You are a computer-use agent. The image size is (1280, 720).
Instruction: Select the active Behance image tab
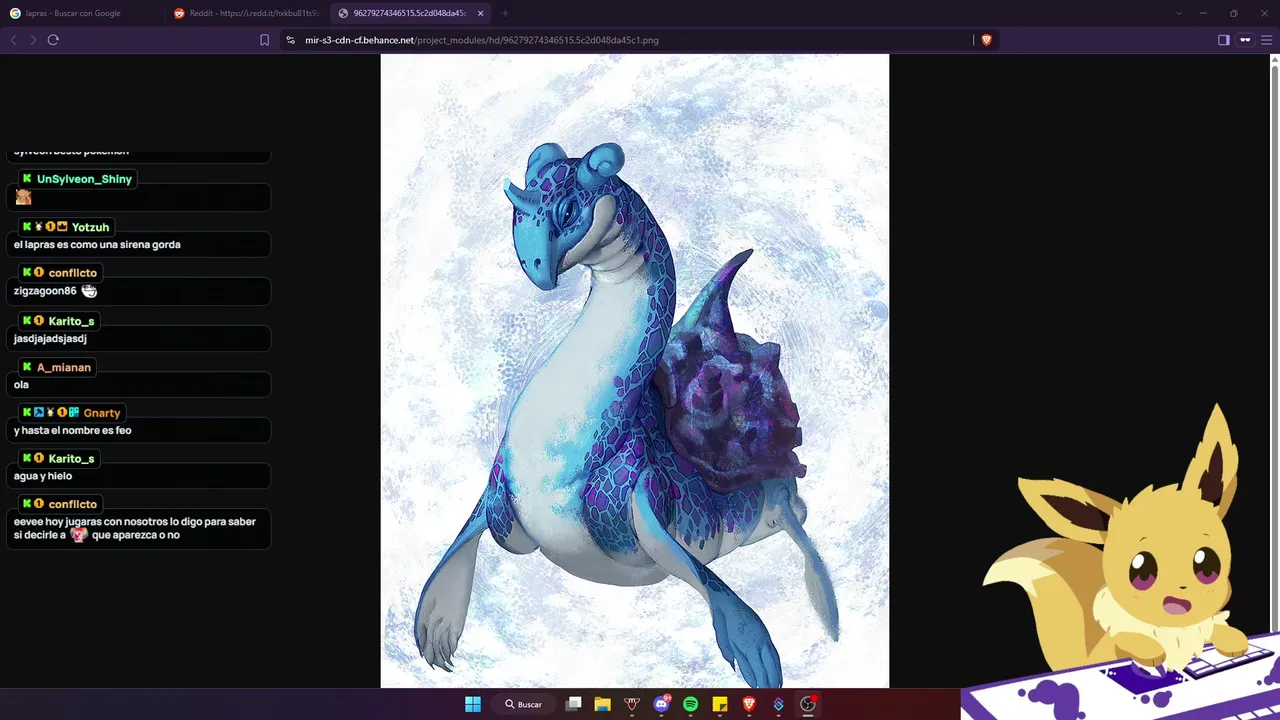point(409,13)
